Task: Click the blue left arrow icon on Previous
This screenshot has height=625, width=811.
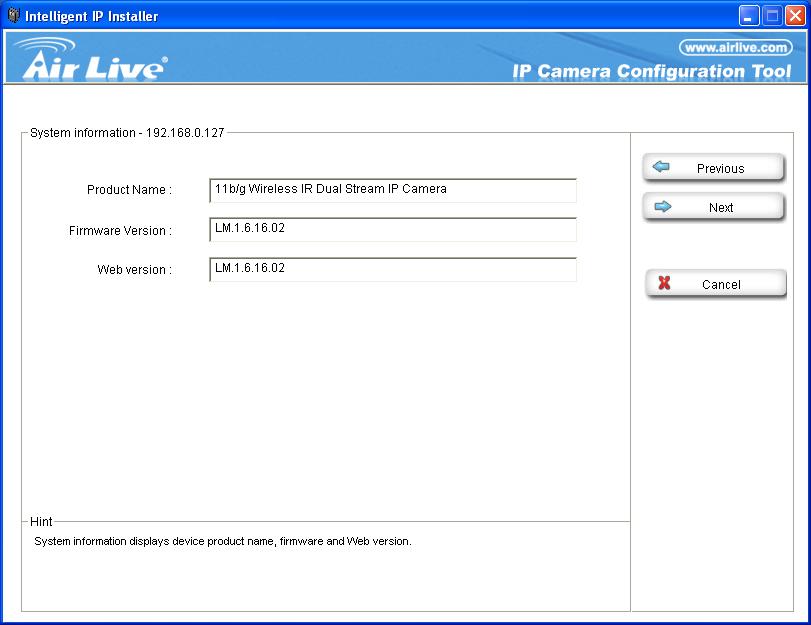Action: [x=661, y=168]
